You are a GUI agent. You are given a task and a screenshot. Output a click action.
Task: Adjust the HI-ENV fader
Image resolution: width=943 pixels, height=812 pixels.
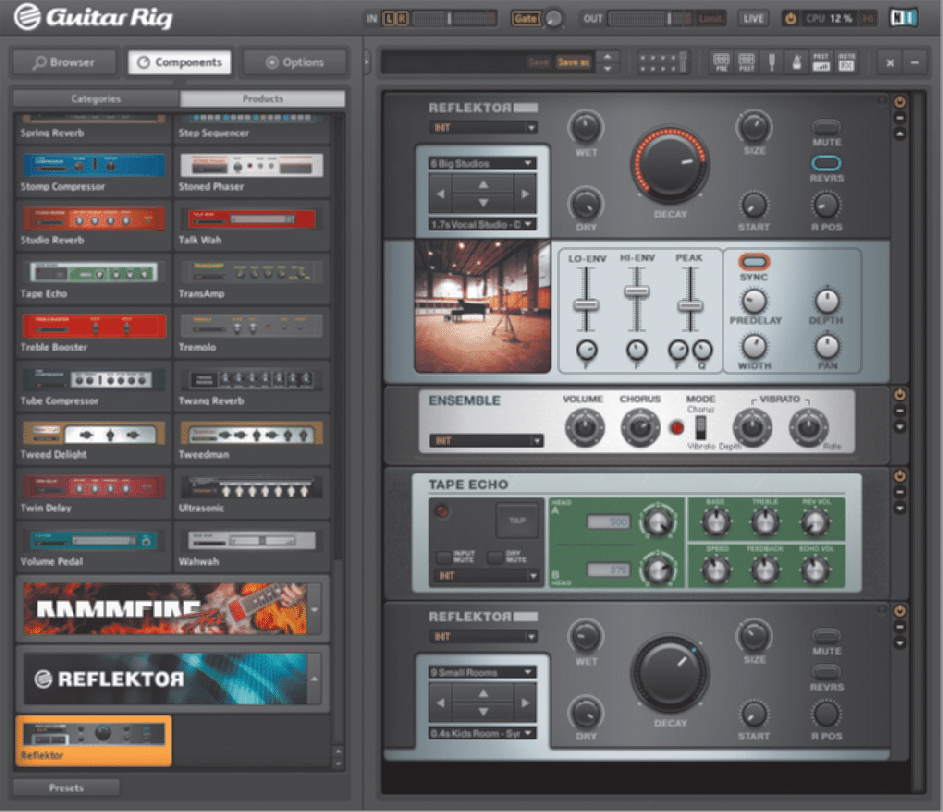click(x=636, y=292)
